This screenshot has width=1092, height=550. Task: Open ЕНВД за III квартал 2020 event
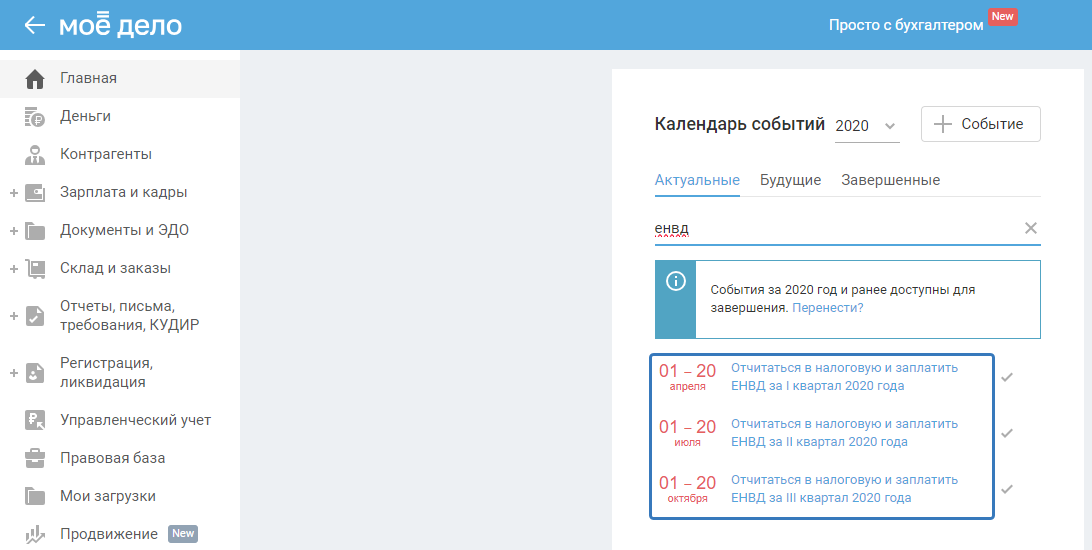coord(845,489)
